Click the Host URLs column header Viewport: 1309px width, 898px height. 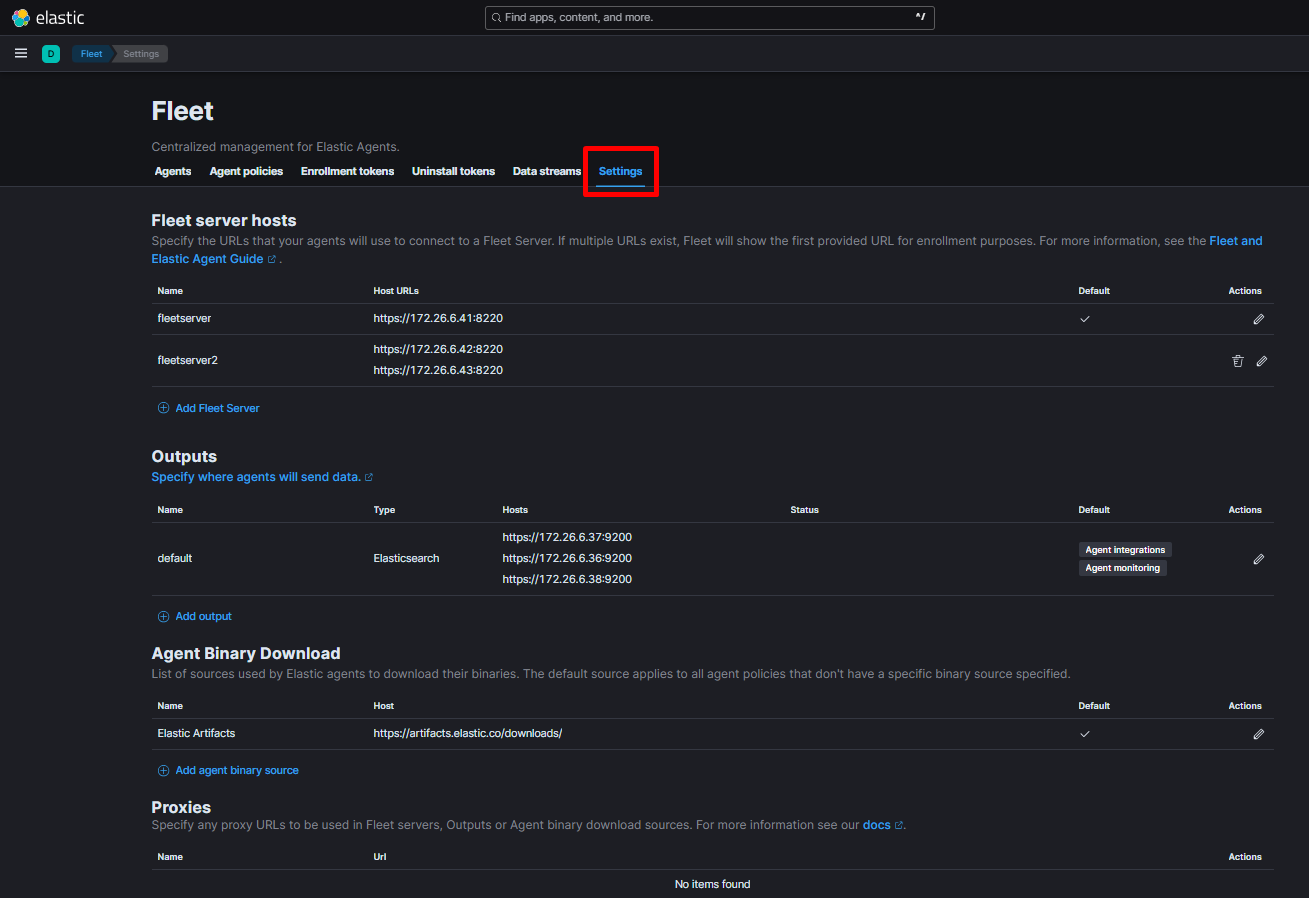click(x=396, y=291)
